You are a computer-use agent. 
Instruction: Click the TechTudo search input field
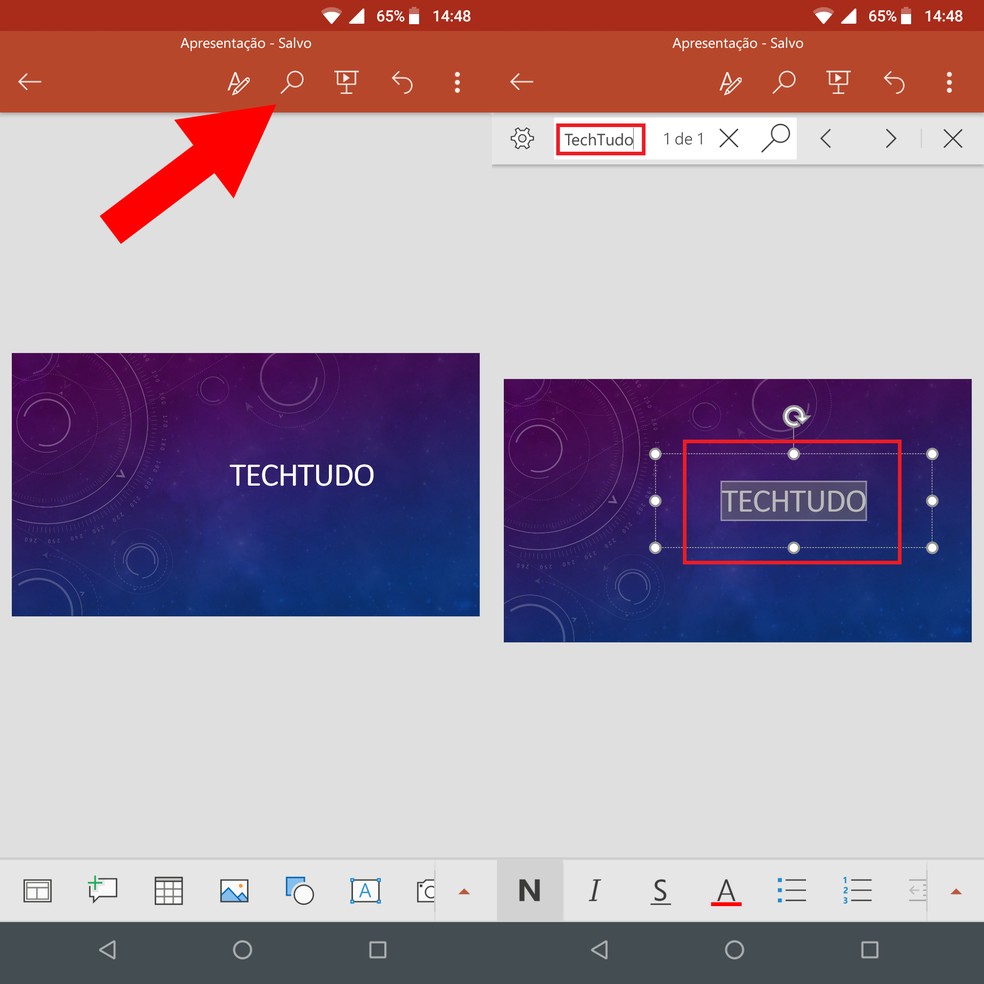[x=599, y=138]
